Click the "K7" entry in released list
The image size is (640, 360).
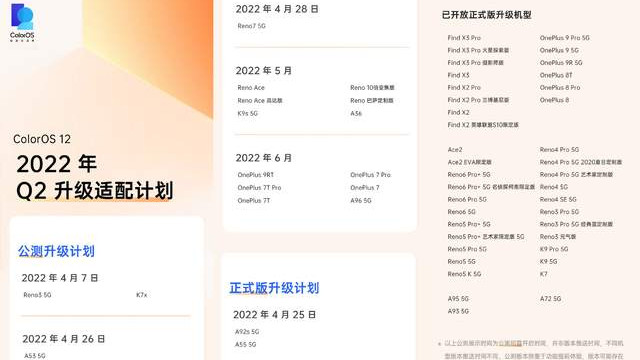click(x=544, y=274)
